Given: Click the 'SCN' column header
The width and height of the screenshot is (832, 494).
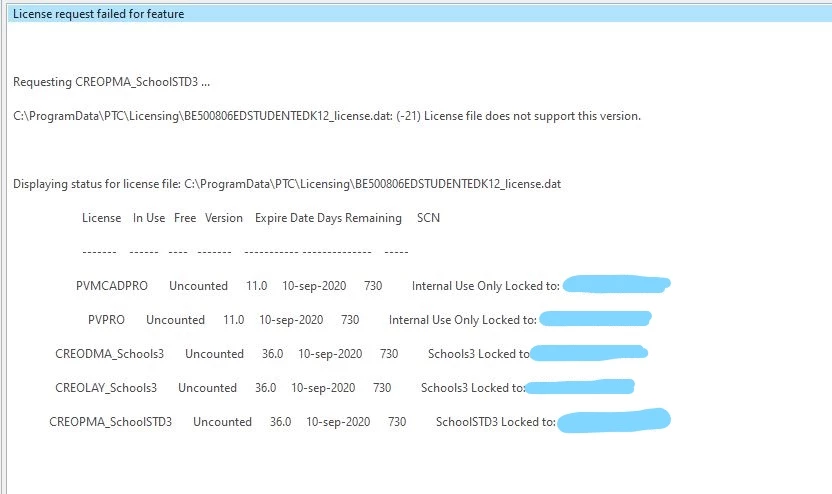Looking at the screenshot, I should coord(428,218).
